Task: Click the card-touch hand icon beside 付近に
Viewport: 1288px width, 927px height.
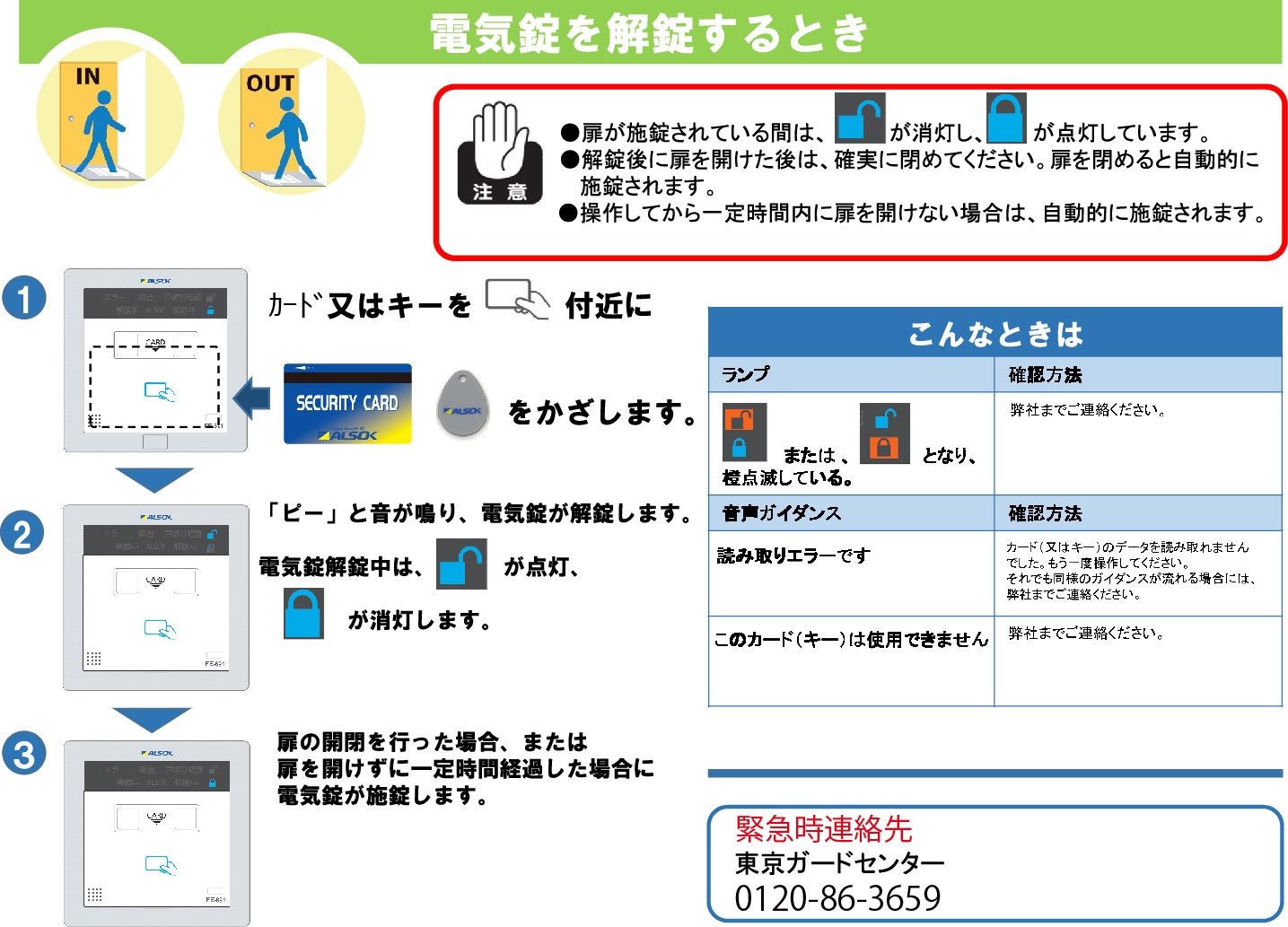Action: click(x=517, y=299)
